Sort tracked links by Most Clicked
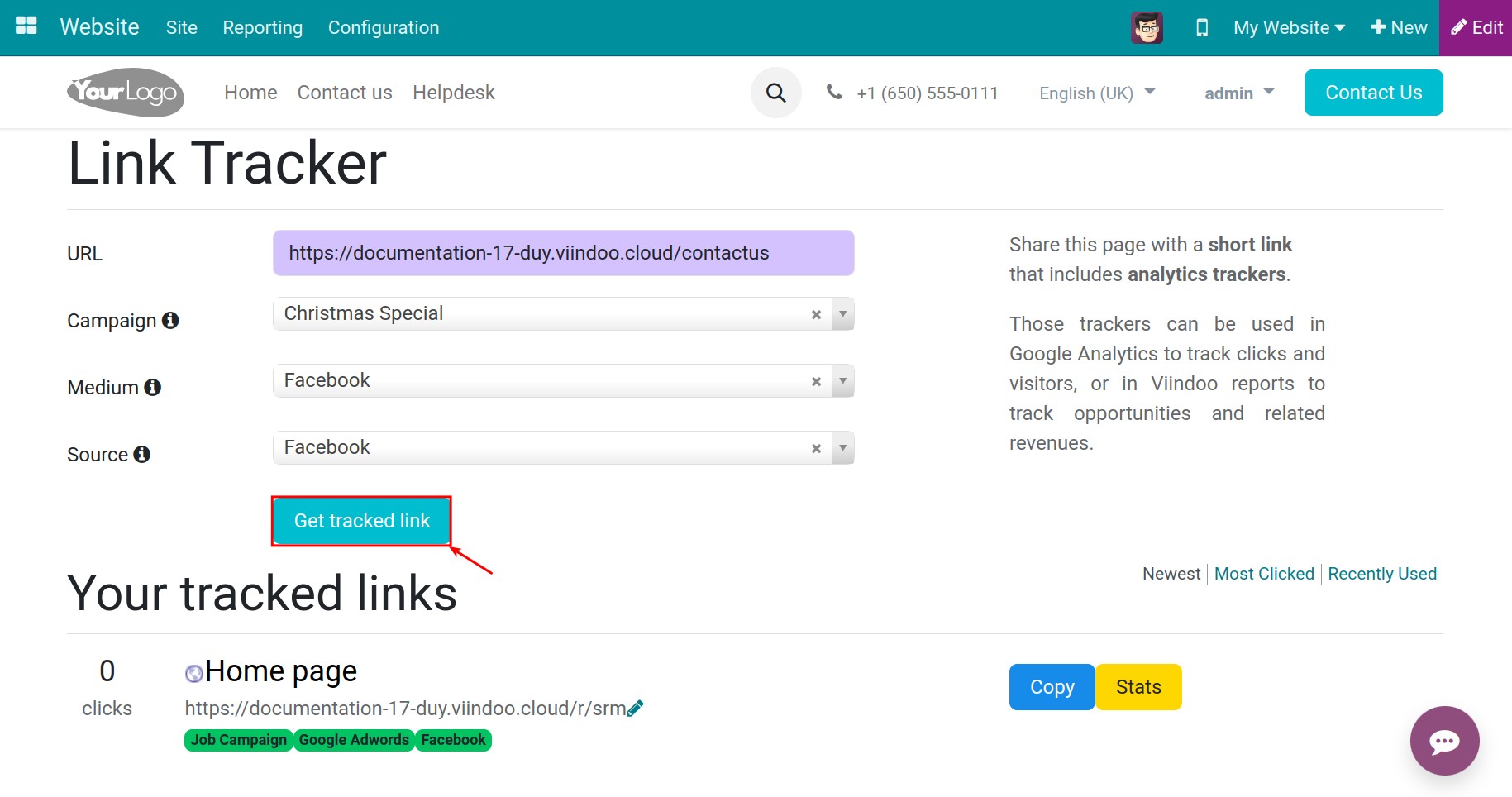1512x797 pixels. click(1264, 574)
